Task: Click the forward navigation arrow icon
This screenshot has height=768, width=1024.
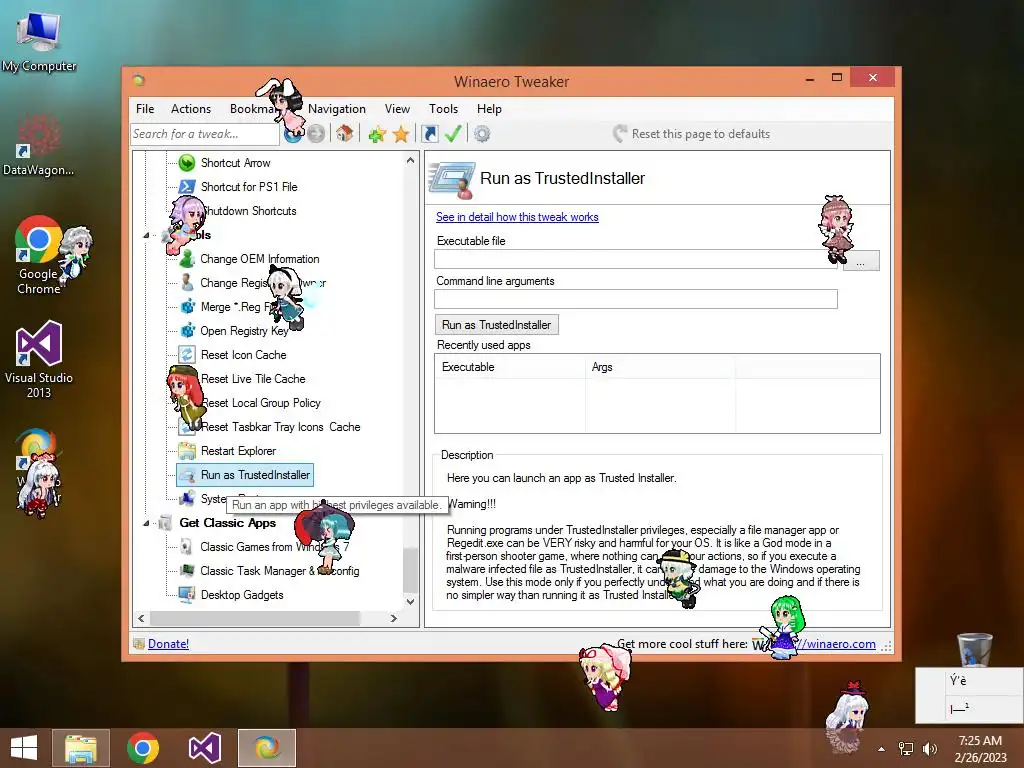Action: (316, 134)
